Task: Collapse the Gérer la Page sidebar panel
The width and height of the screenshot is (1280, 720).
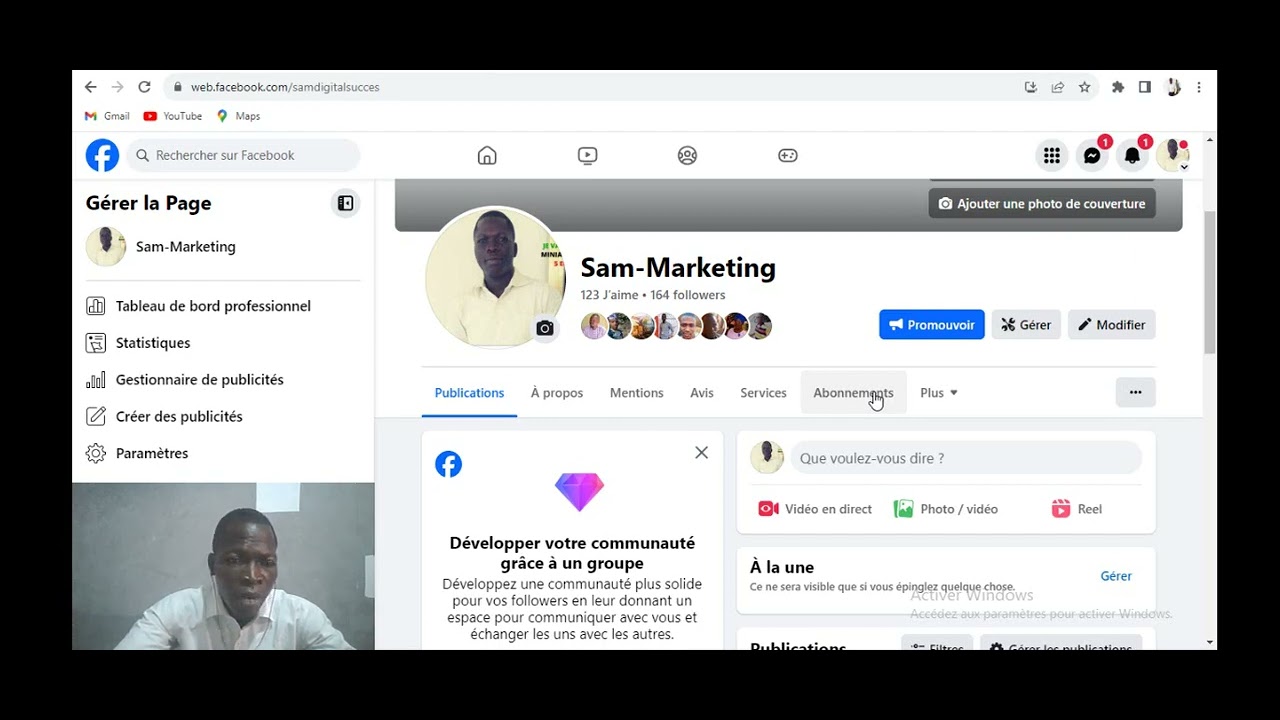Action: (345, 203)
